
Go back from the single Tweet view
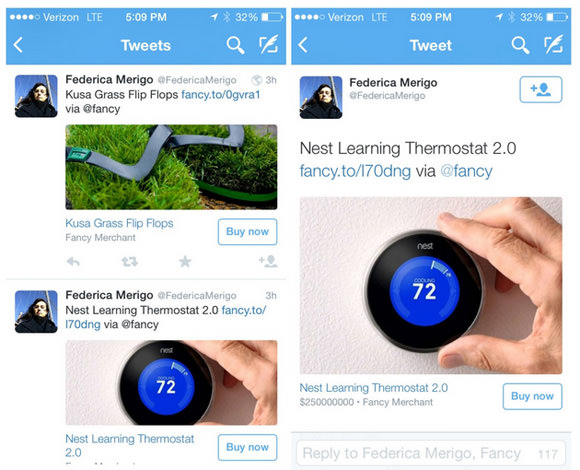click(303, 45)
